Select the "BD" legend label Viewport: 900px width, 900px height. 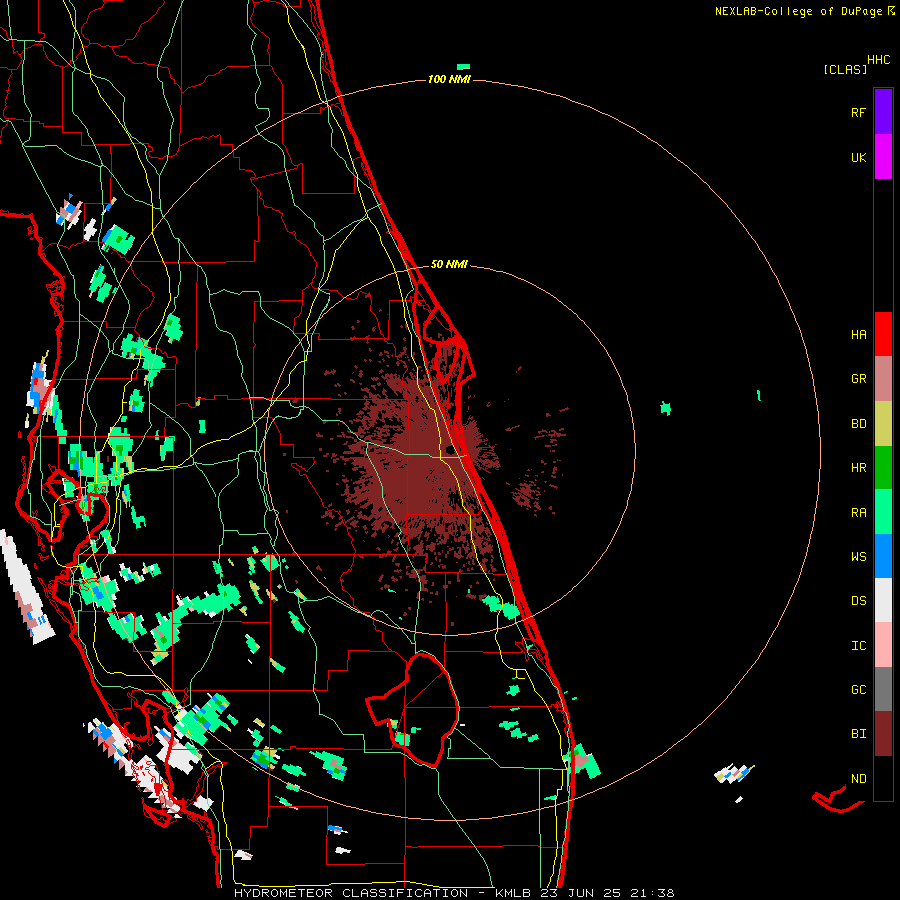click(858, 423)
